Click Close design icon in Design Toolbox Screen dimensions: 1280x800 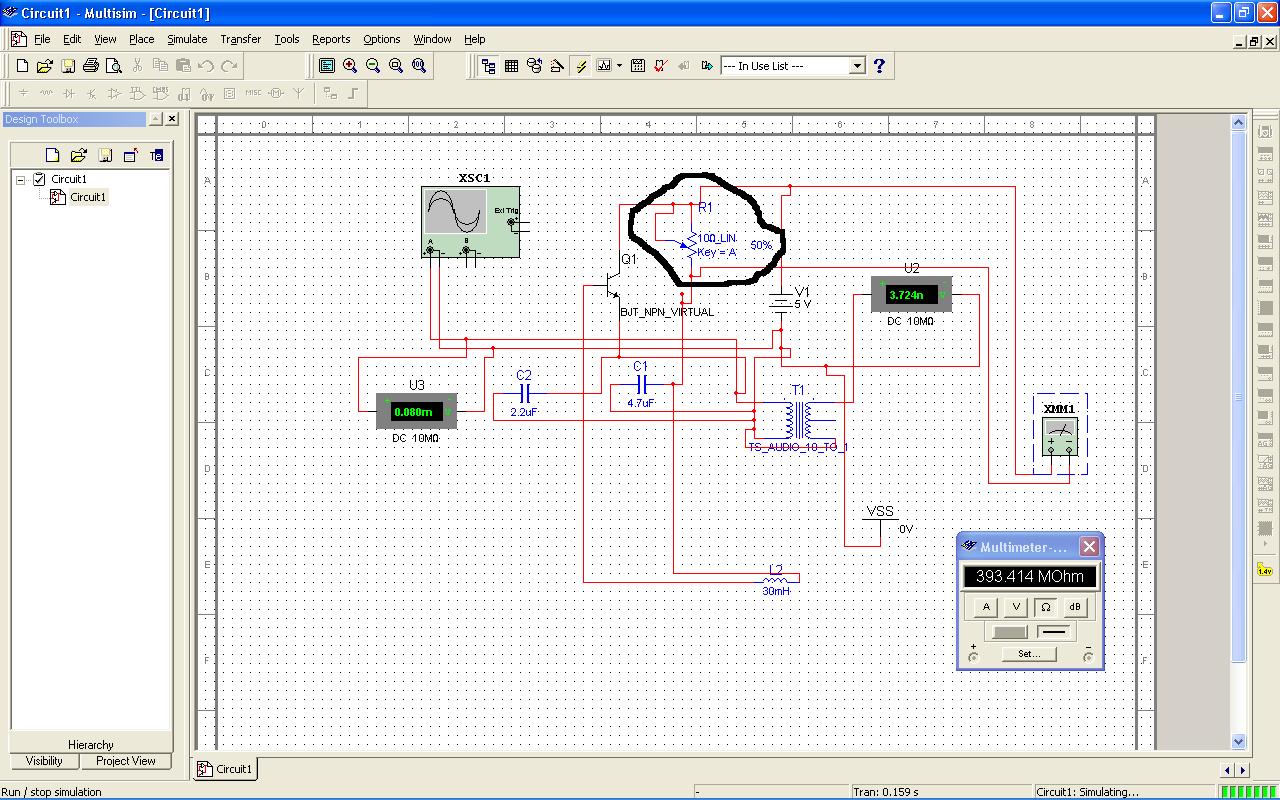pos(130,155)
